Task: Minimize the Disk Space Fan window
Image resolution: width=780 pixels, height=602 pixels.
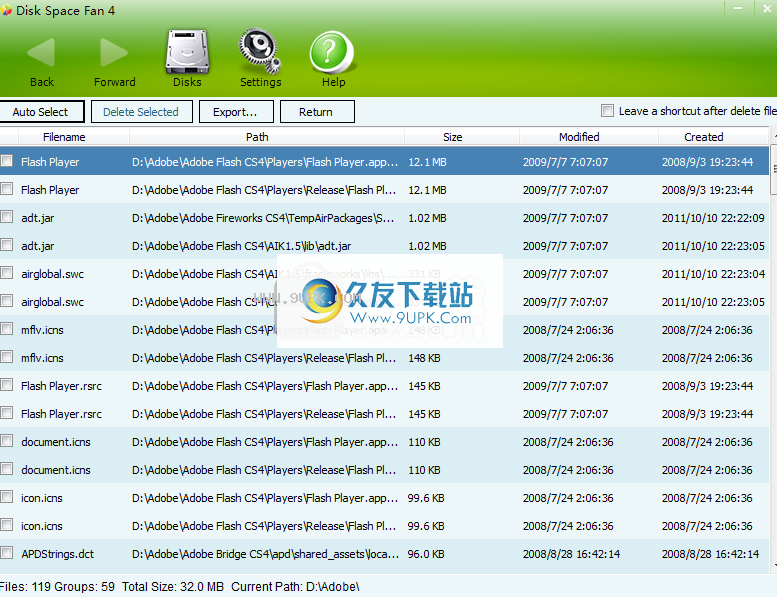Action: (738, 8)
